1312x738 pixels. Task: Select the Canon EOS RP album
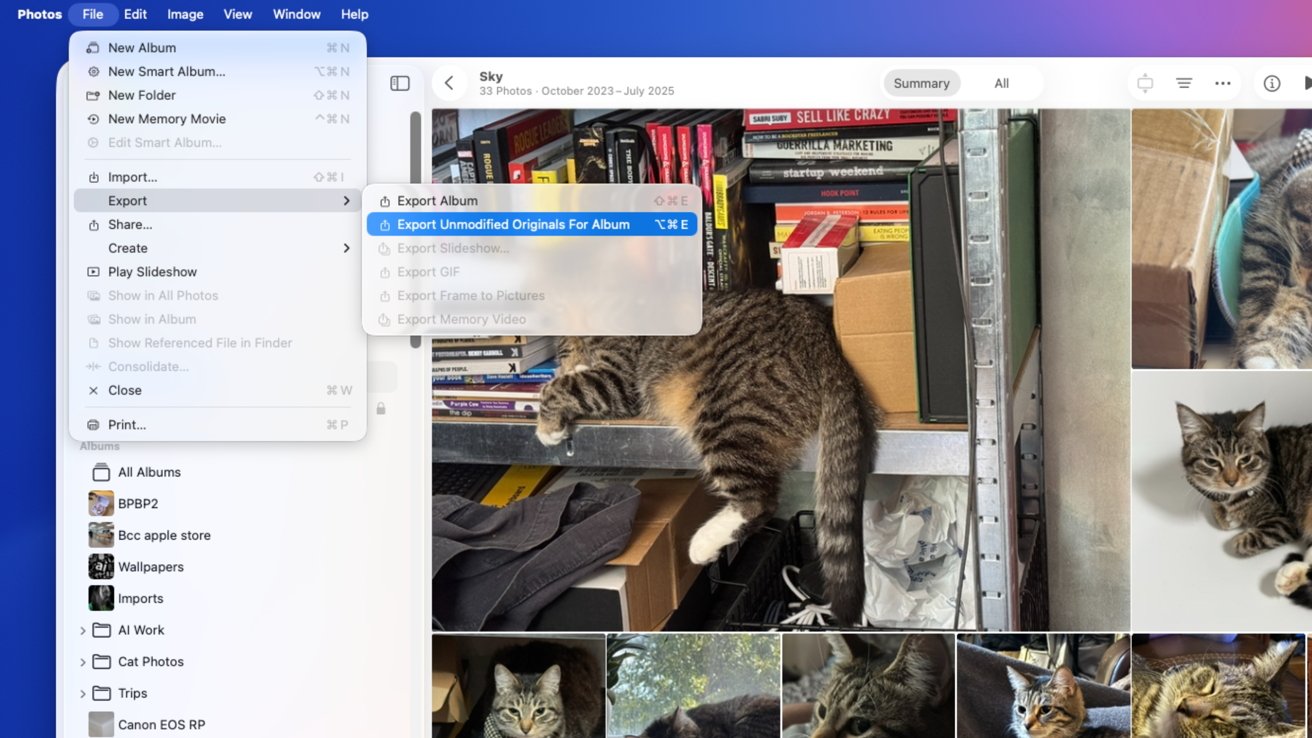coord(160,725)
